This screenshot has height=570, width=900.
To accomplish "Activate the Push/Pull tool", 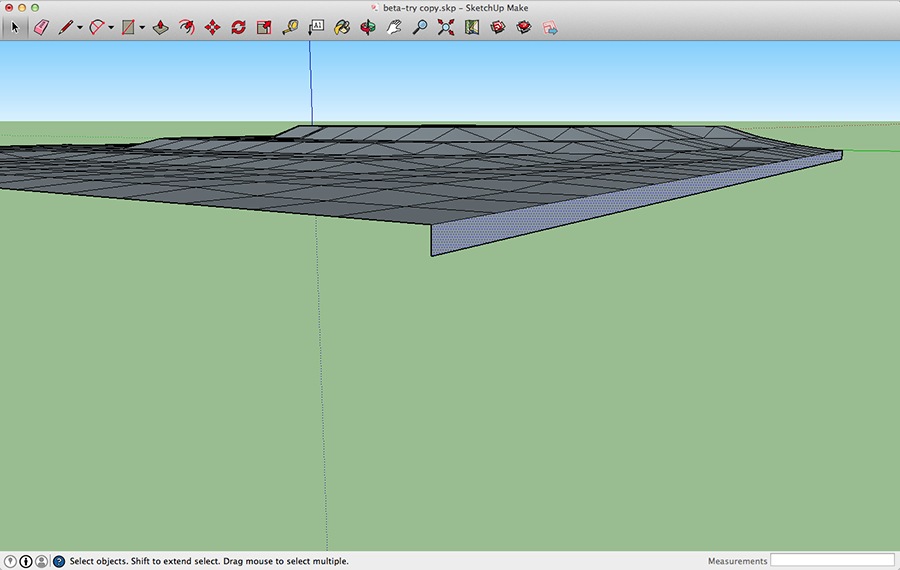I will point(161,27).
